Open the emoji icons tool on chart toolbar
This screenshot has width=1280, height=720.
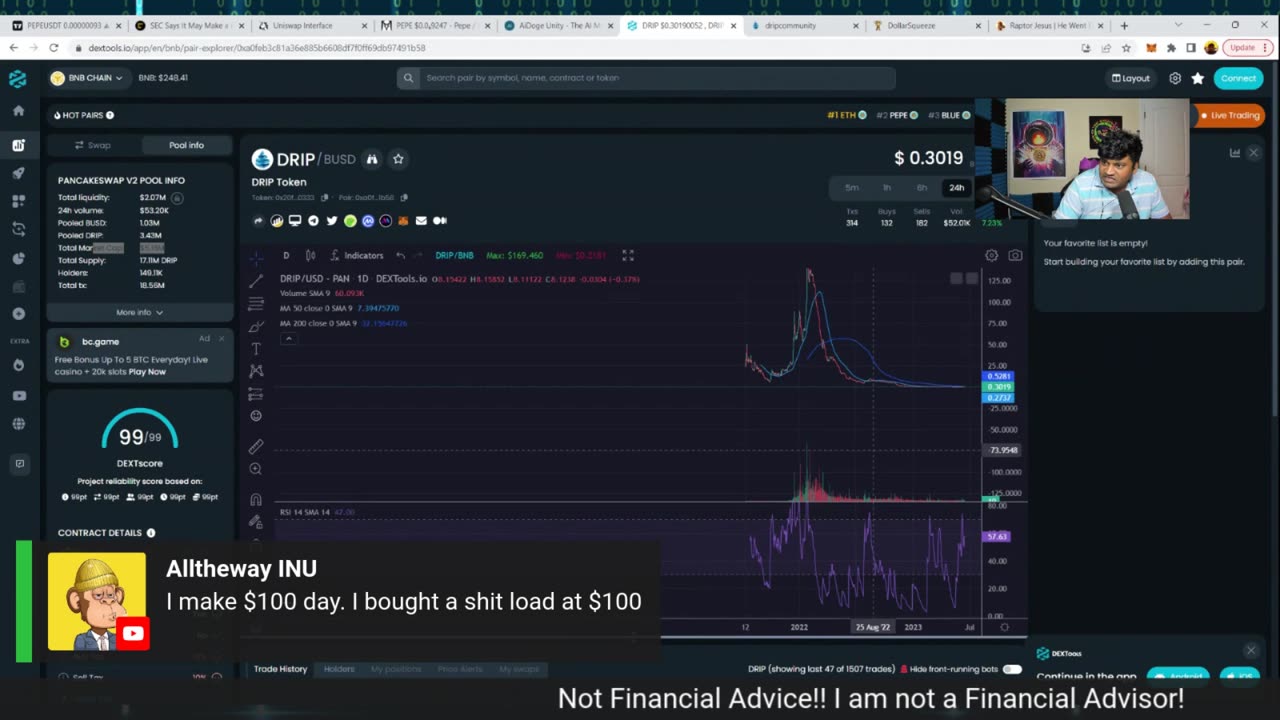pos(256,416)
